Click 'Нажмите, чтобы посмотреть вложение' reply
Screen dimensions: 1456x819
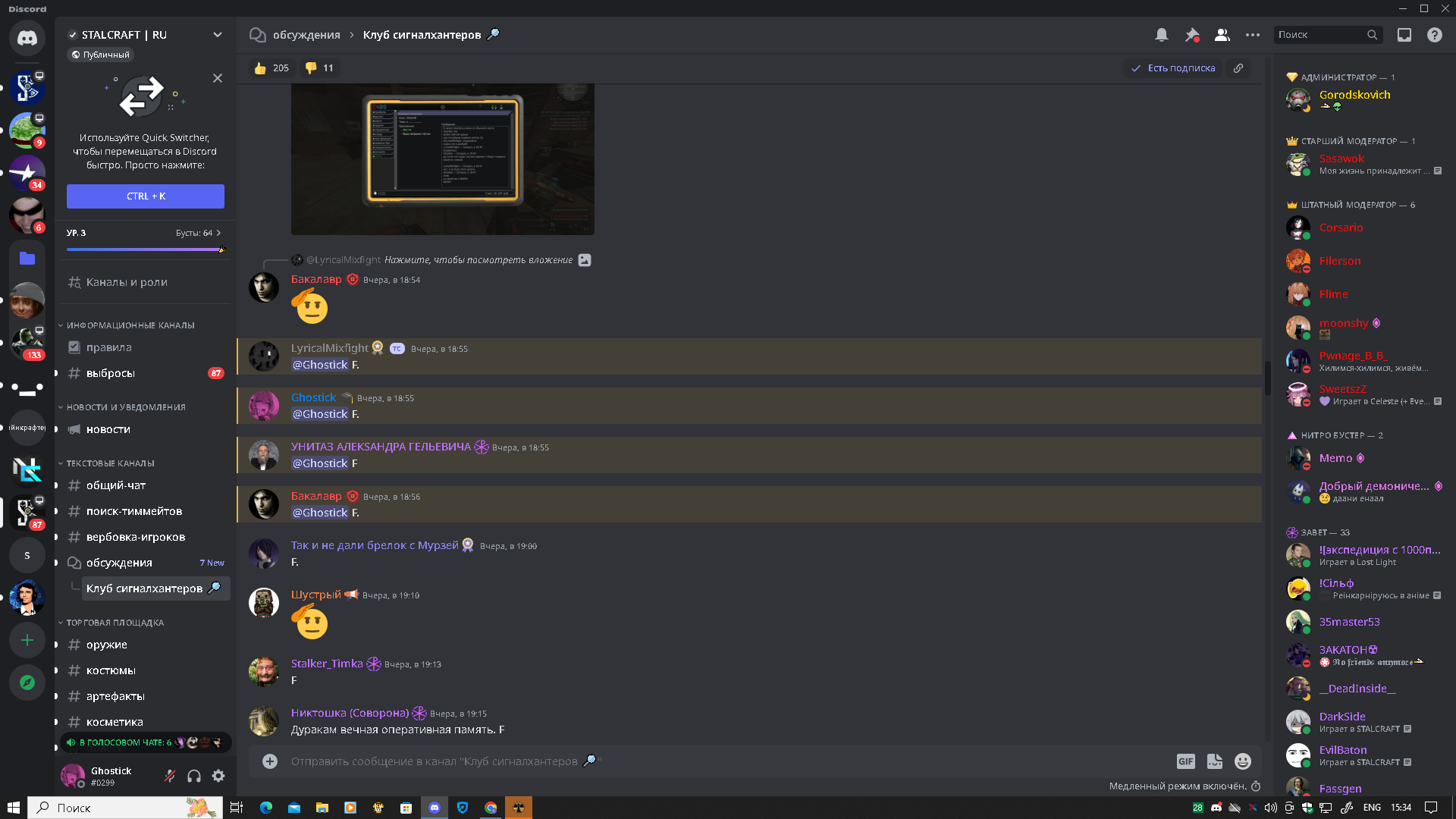479,260
